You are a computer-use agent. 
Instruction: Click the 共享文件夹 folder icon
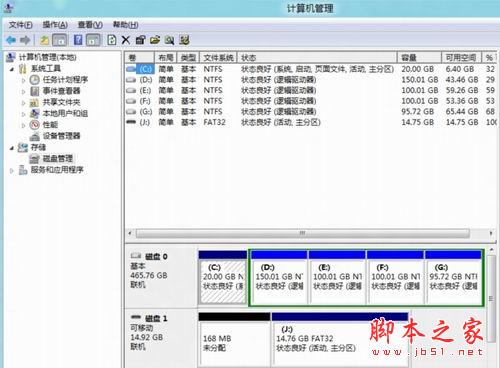(35, 102)
